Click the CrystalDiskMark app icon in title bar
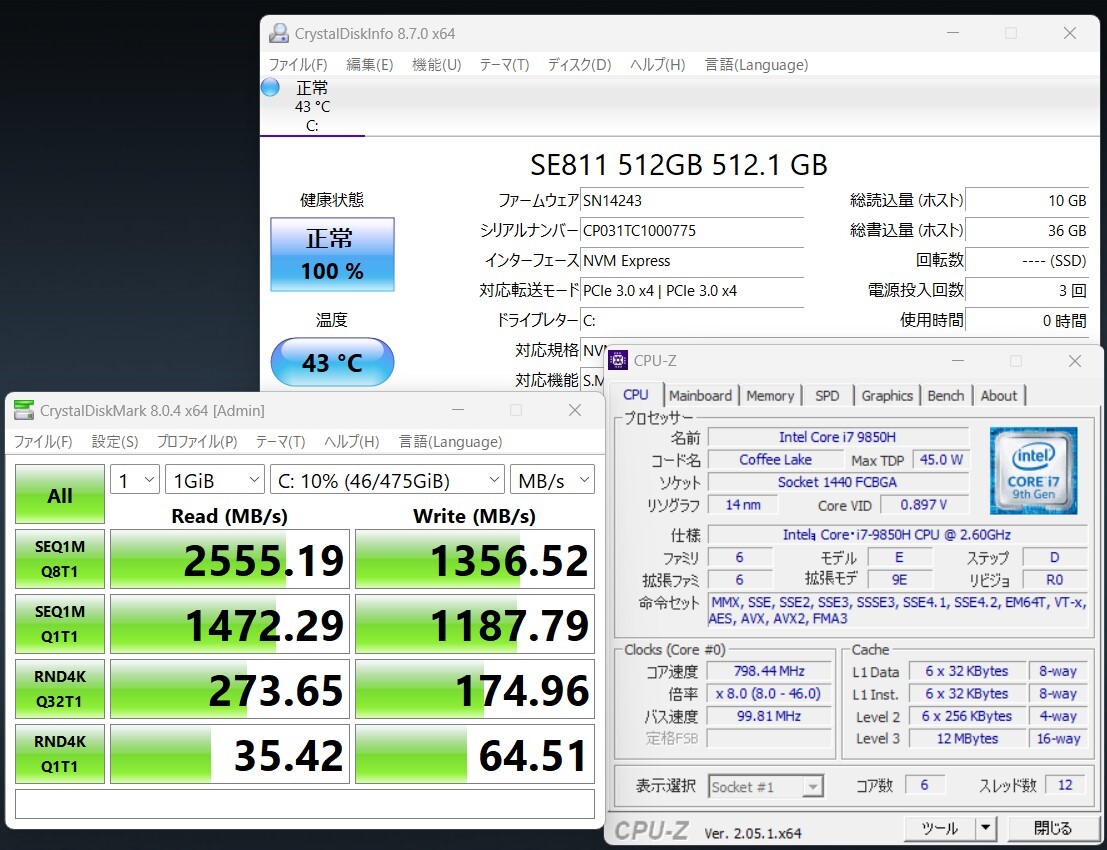Screen dimensions: 1107x850 24,410
